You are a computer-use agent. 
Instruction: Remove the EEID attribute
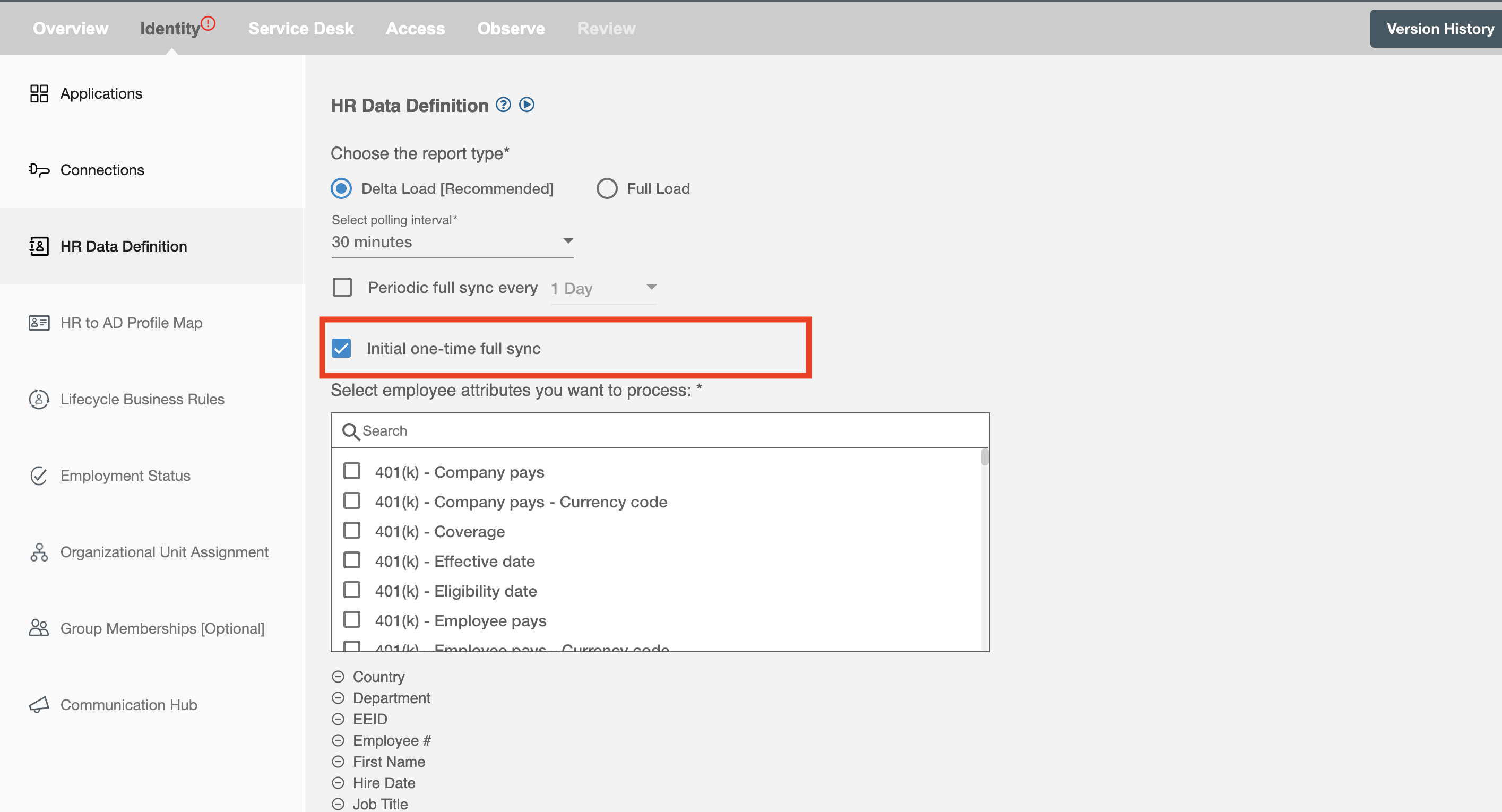coord(338,719)
